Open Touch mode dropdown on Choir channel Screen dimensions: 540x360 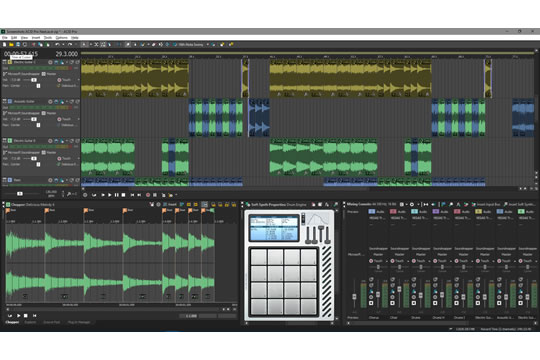(407, 261)
